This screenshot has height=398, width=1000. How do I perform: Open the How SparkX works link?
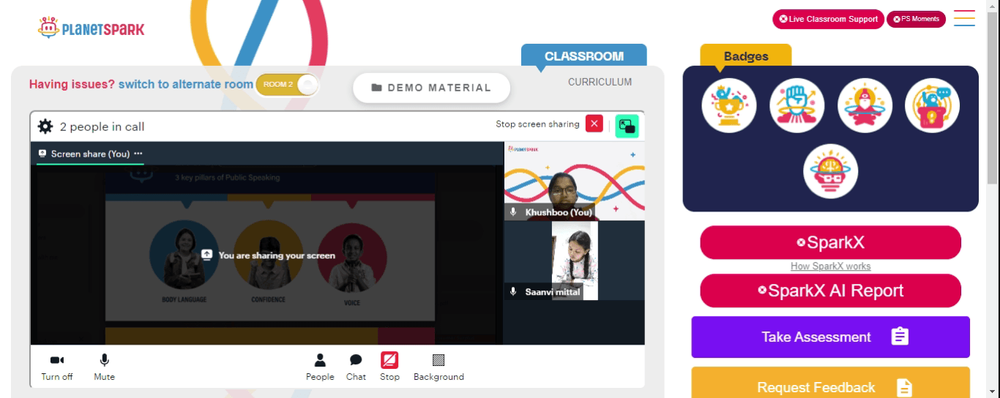point(830,266)
